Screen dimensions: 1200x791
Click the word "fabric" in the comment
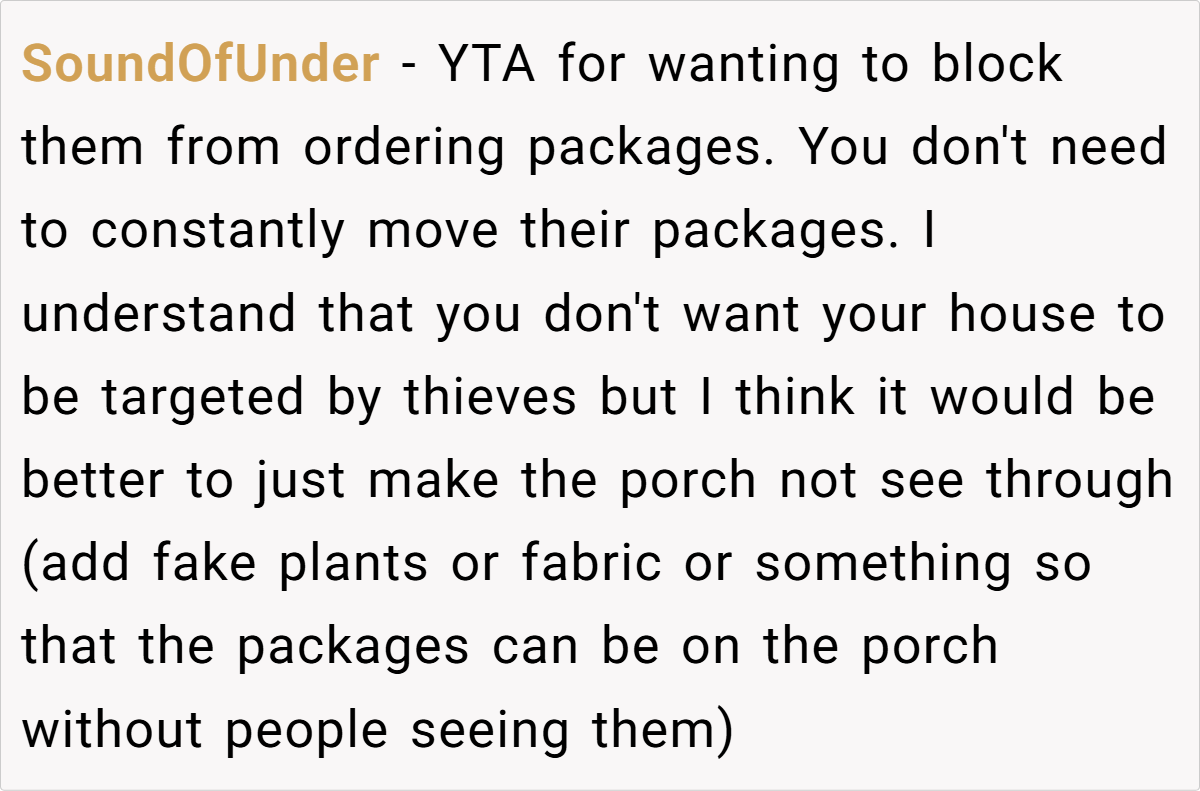(x=592, y=565)
